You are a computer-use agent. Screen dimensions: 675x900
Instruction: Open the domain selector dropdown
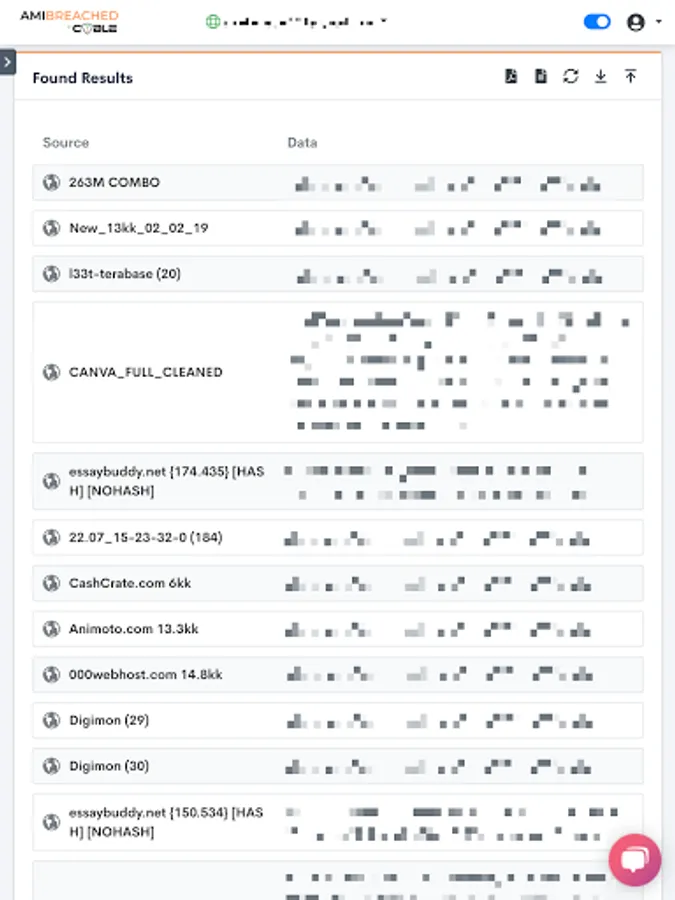[x=384, y=21]
